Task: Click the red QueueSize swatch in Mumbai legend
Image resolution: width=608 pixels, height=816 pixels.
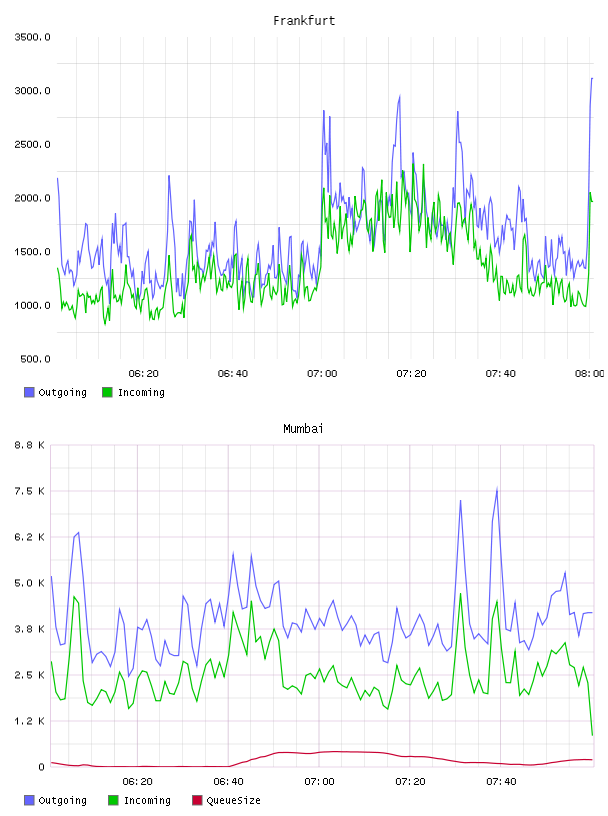Action: (197, 800)
